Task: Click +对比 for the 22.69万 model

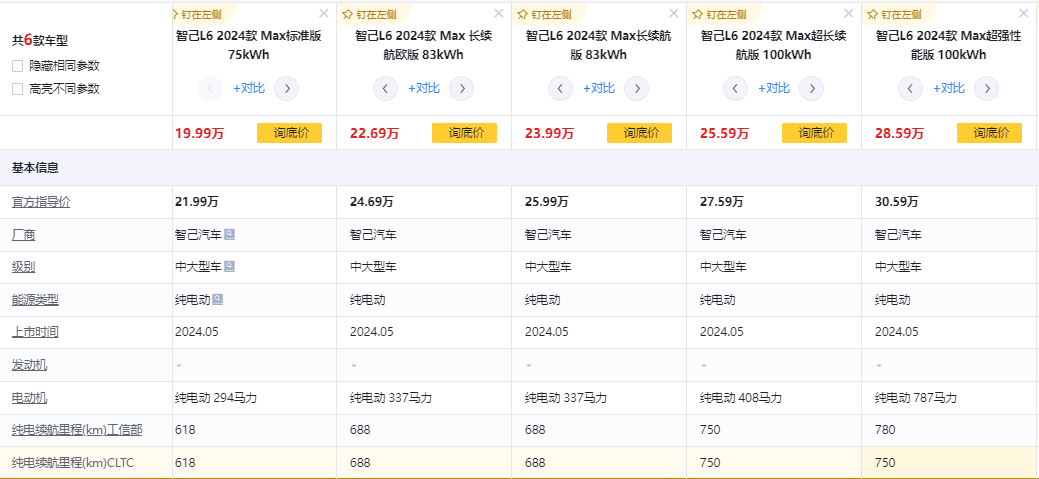Action: [423, 88]
